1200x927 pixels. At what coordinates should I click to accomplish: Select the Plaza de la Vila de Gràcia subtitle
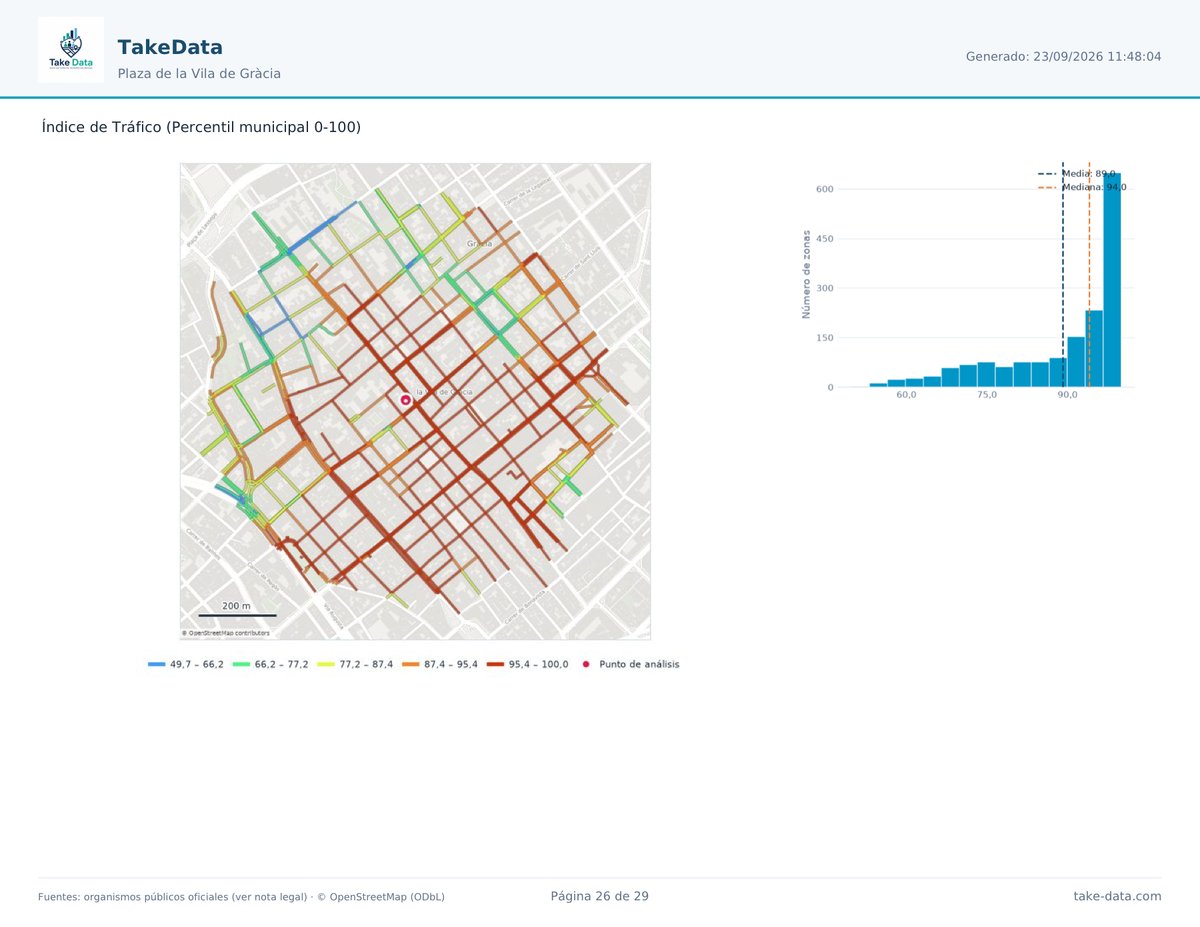click(199, 73)
